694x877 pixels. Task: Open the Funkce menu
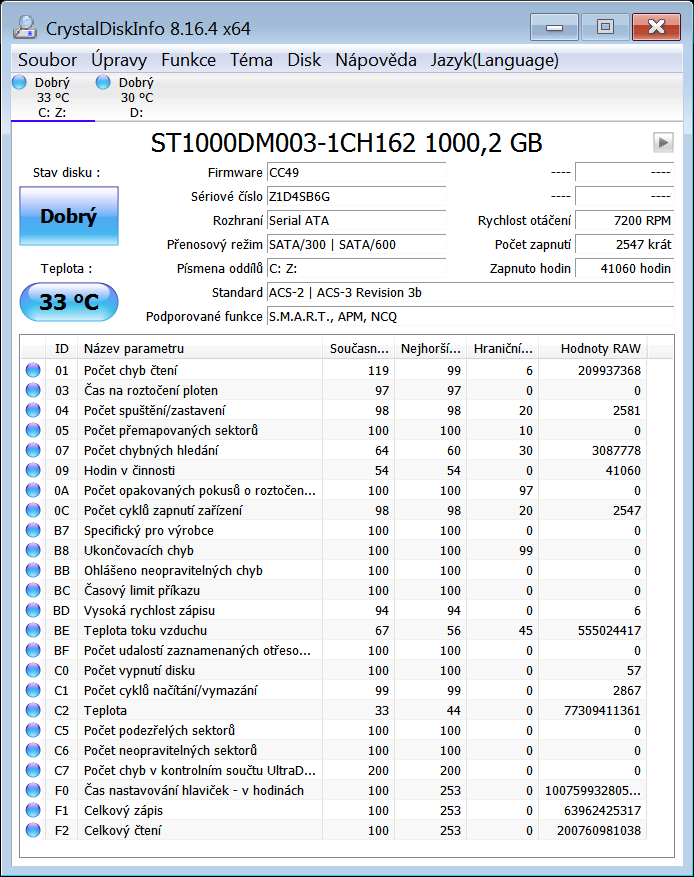point(188,60)
